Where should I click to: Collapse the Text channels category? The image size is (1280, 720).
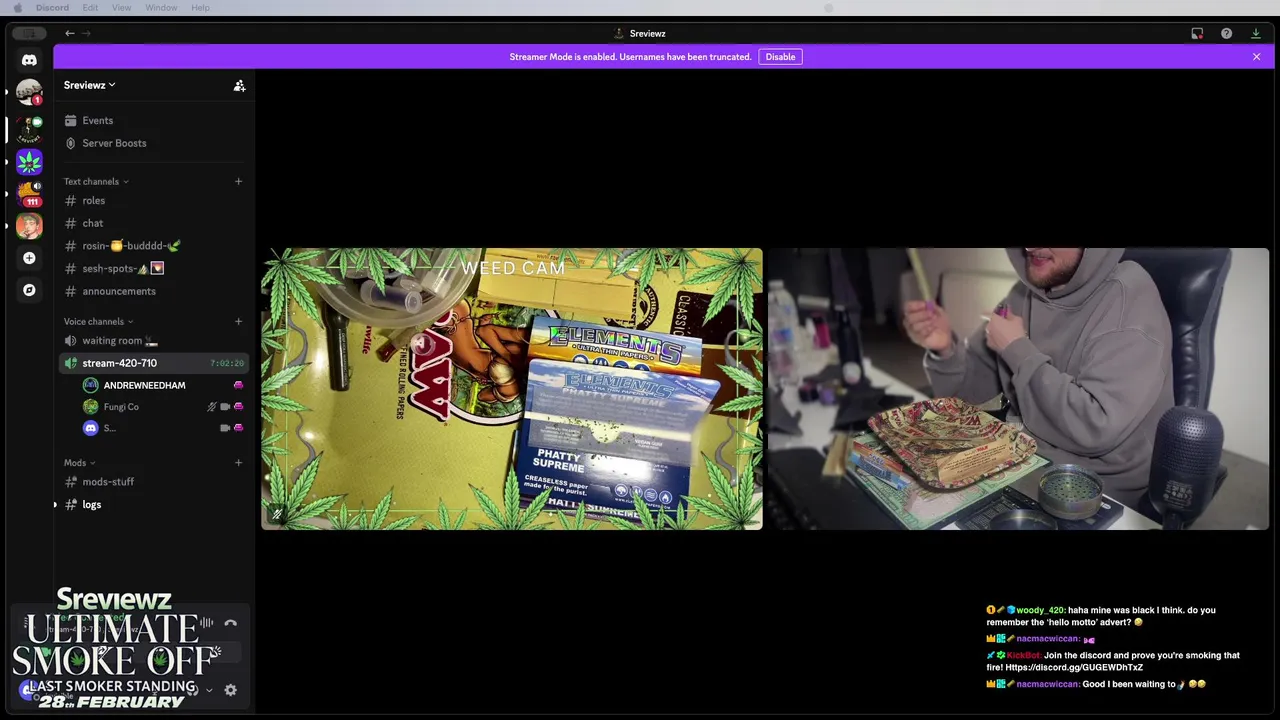tap(96, 181)
